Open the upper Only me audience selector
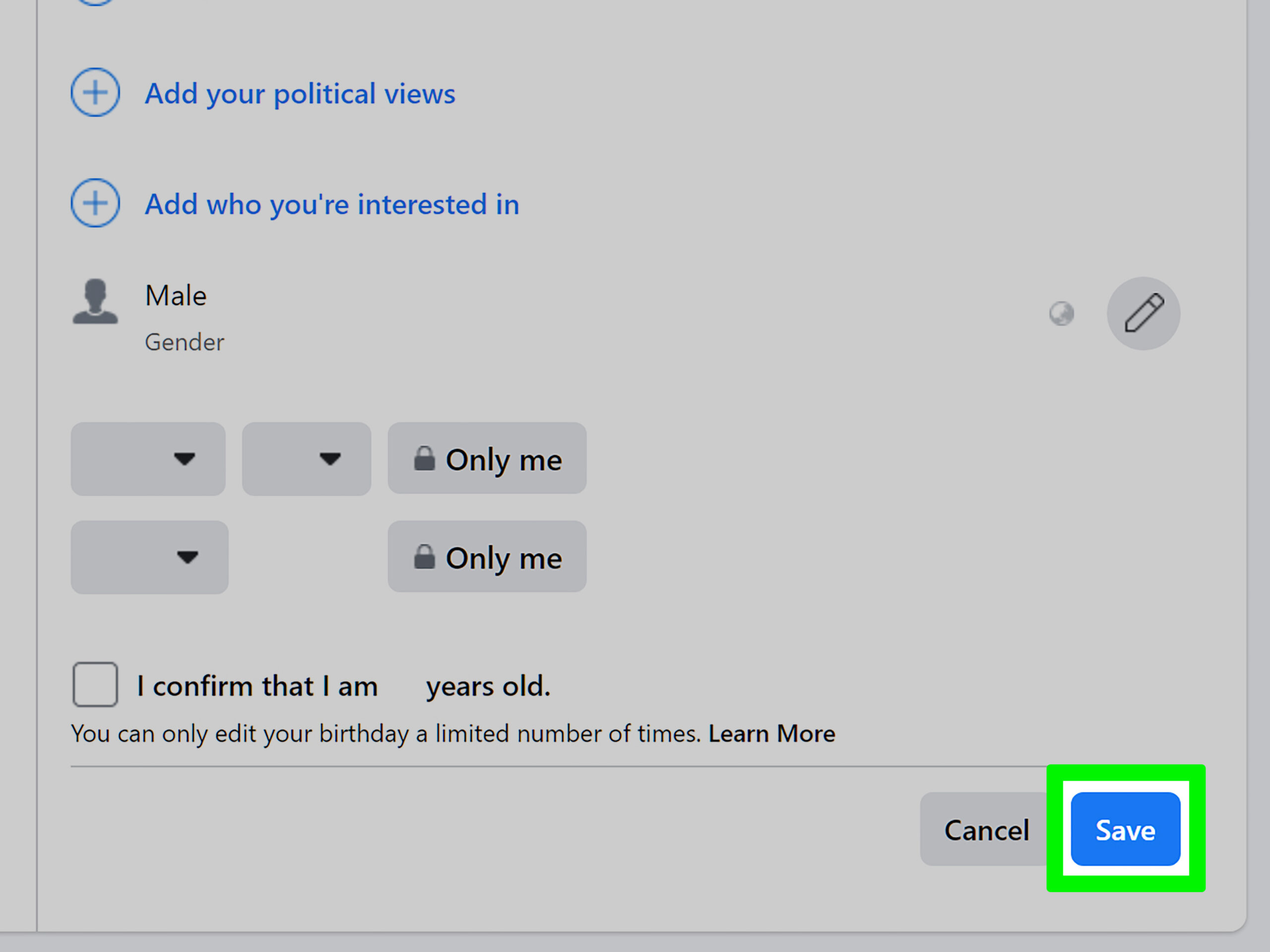 pos(487,459)
